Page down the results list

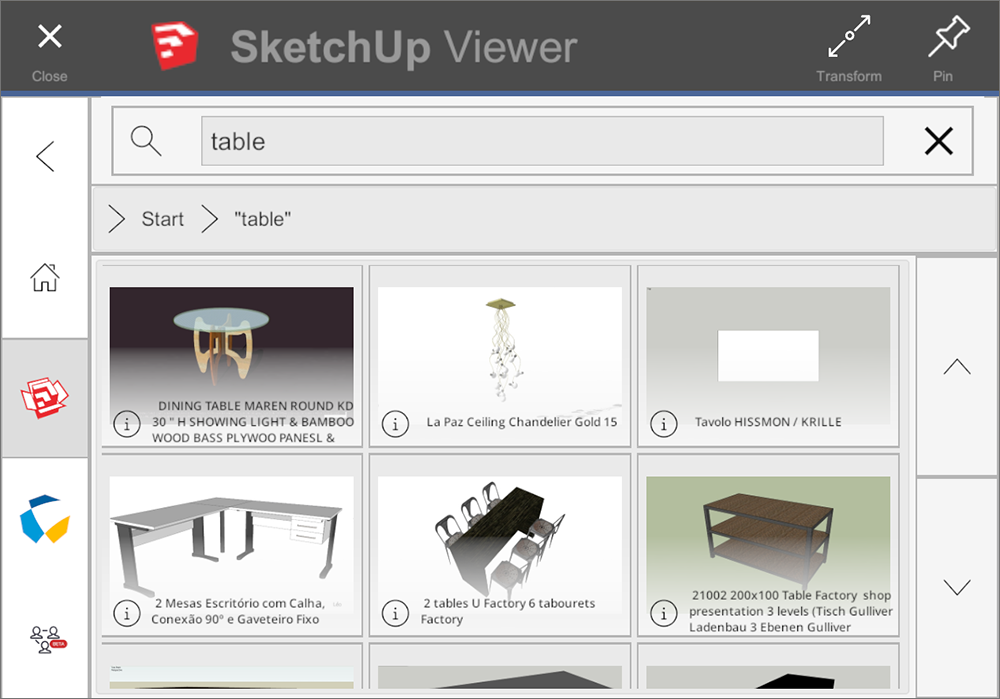[957, 587]
